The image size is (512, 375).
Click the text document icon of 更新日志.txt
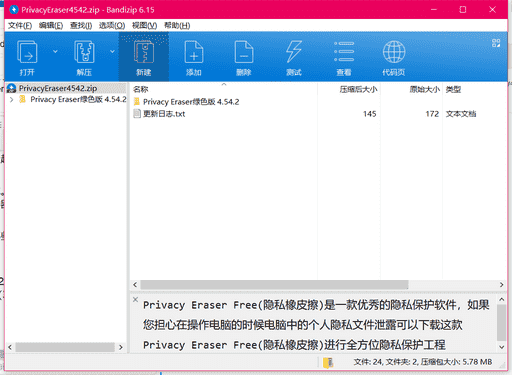(x=137, y=114)
